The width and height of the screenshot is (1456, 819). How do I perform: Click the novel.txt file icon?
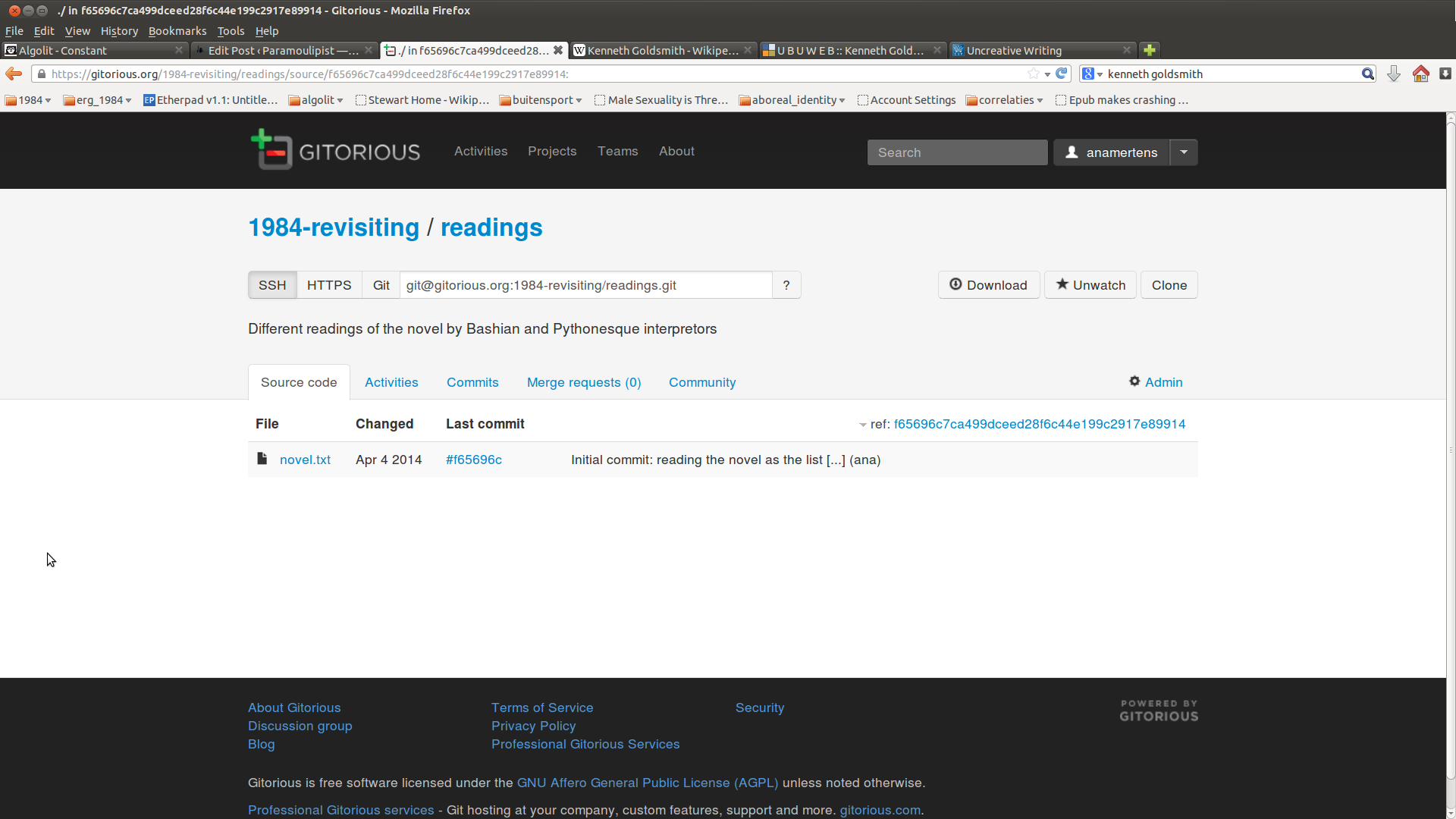click(x=262, y=459)
